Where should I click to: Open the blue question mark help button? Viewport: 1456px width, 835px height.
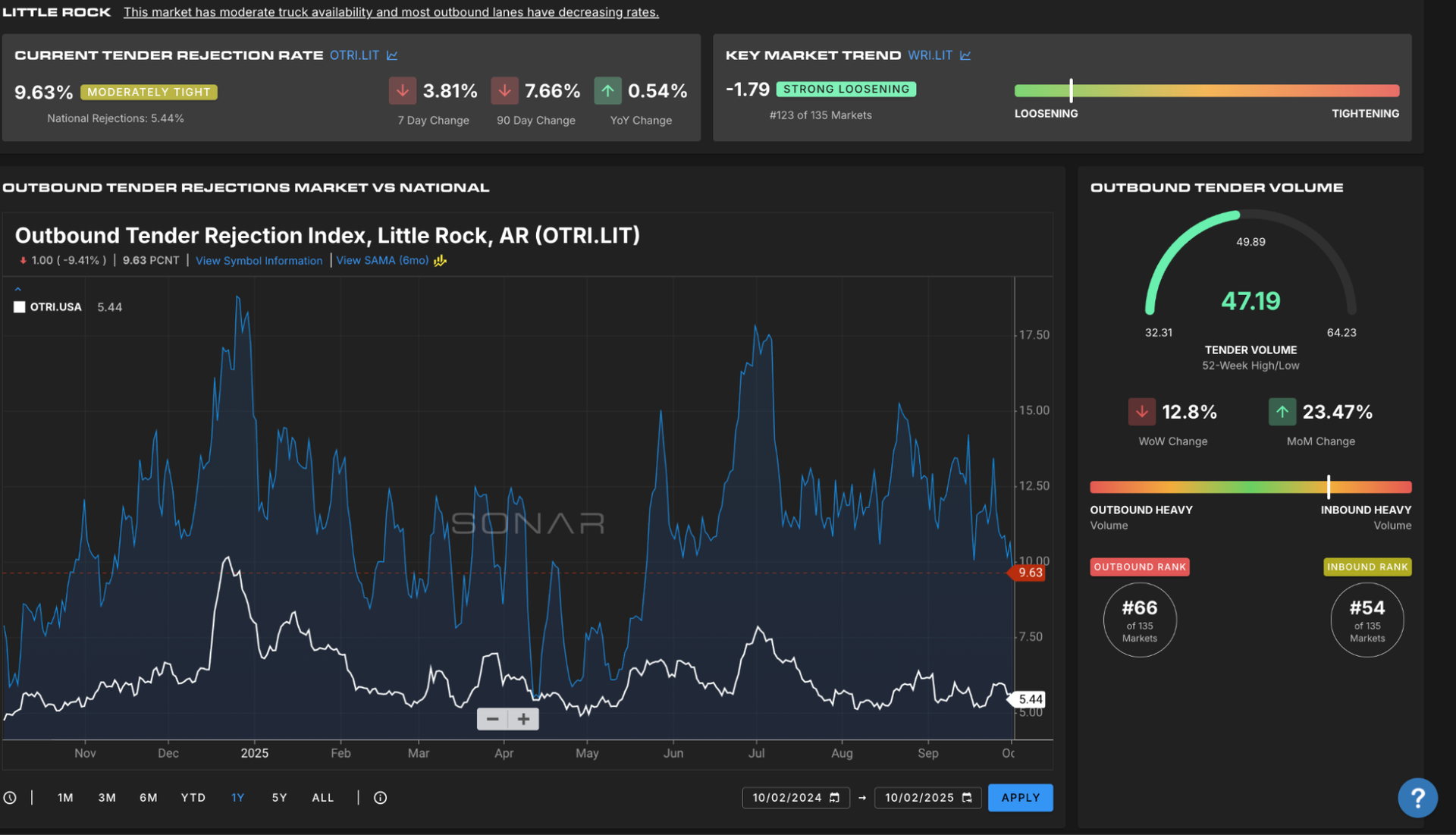pyautogui.click(x=1417, y=797)
